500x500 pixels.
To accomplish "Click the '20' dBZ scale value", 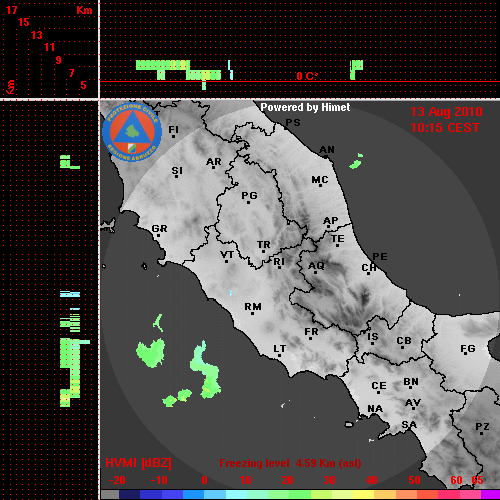I will coord(287,480).
